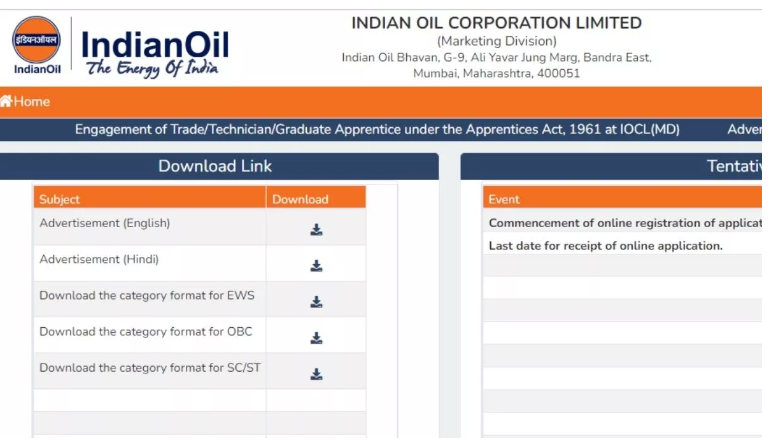This screenshot has height=440, width=776.
Task: Click the (Marketing Division) subtitle
Action: 496,41
